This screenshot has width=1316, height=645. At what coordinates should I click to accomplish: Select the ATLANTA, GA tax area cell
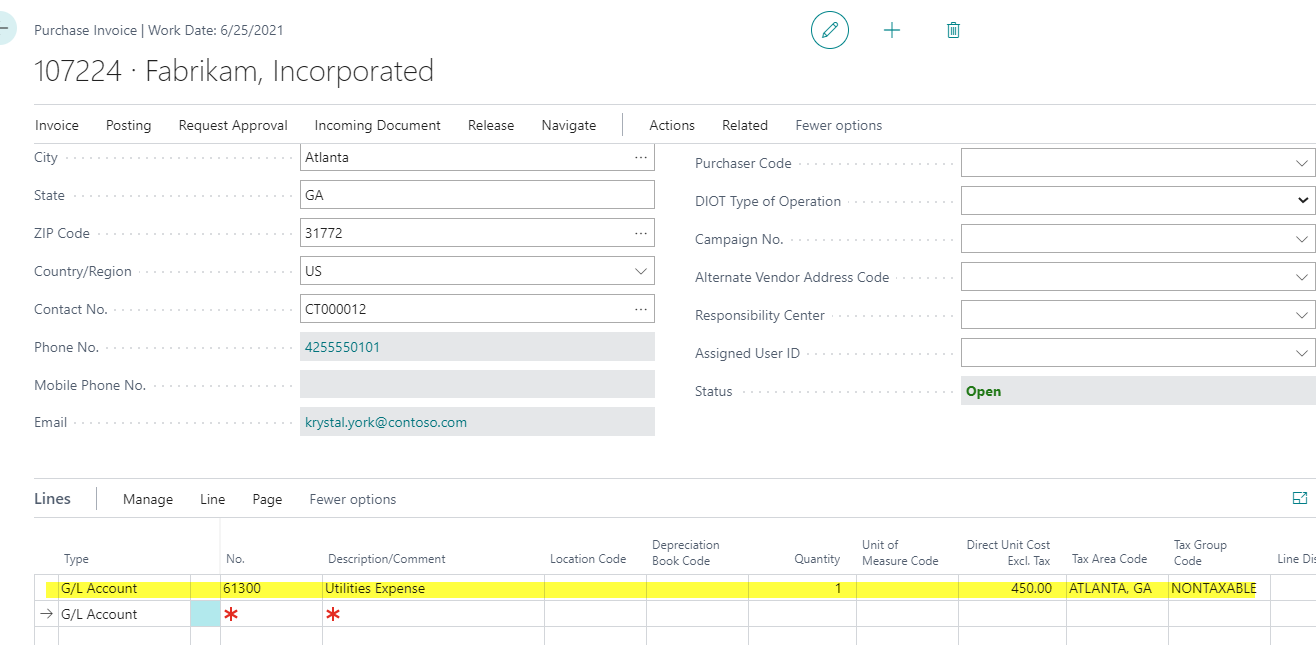tap(1117, 588)
